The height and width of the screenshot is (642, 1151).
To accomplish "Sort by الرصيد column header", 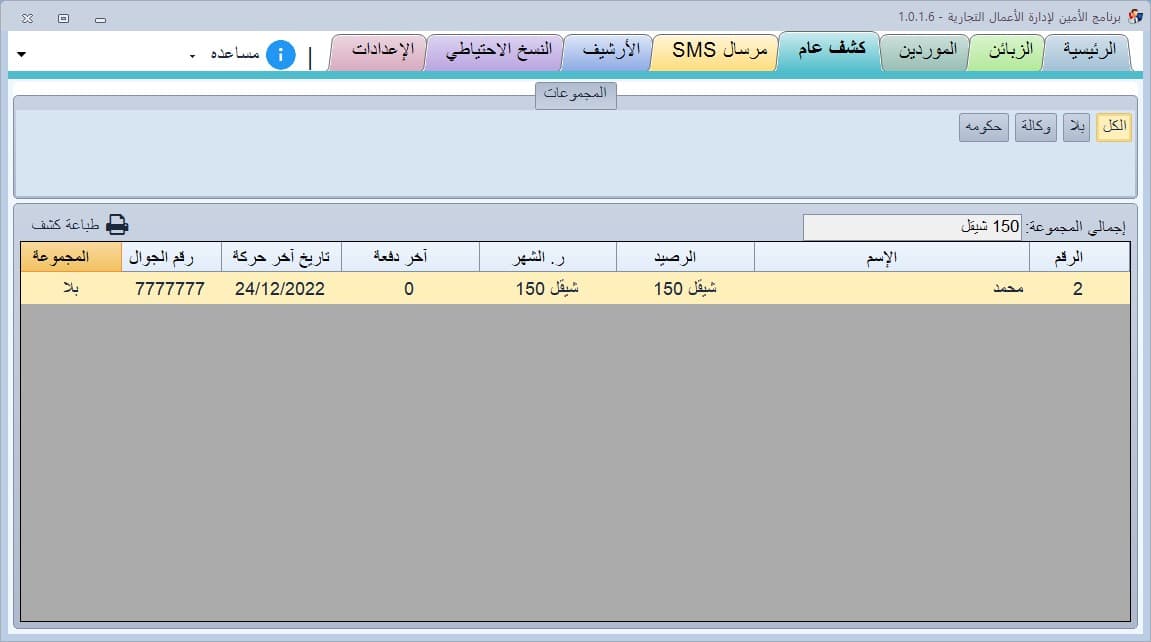I will tap(685, 257).
